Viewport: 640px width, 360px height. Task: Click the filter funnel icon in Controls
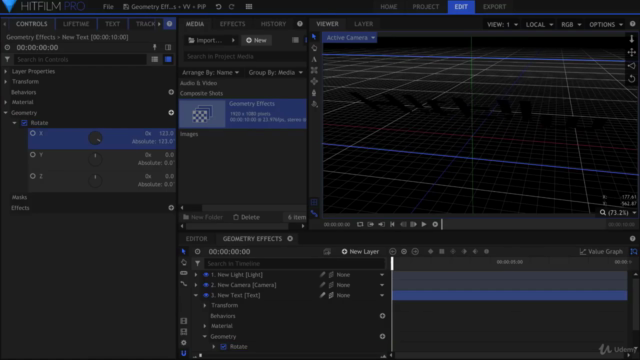[7, 59]
